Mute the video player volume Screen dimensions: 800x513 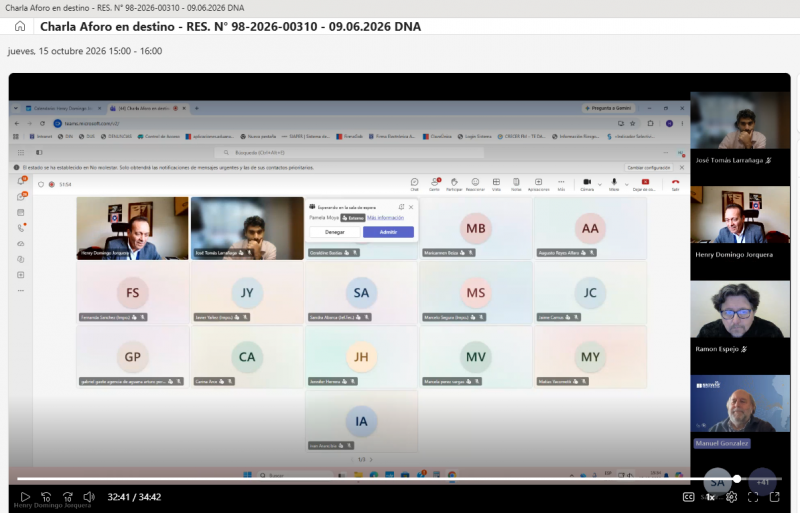point(89,497)
